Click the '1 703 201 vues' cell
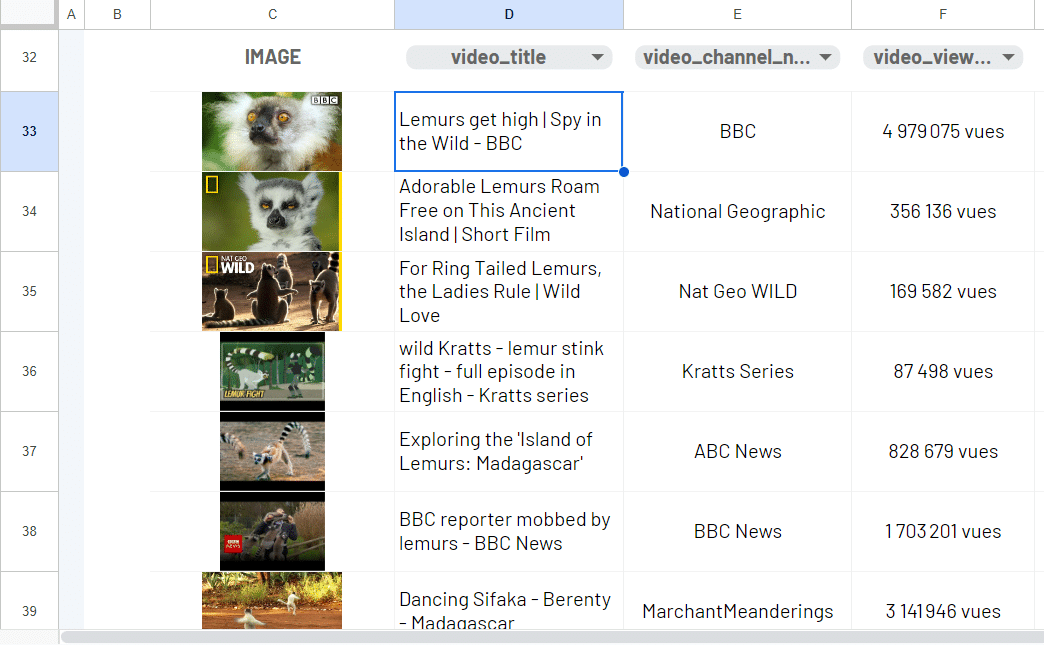 tap(942, 531)
